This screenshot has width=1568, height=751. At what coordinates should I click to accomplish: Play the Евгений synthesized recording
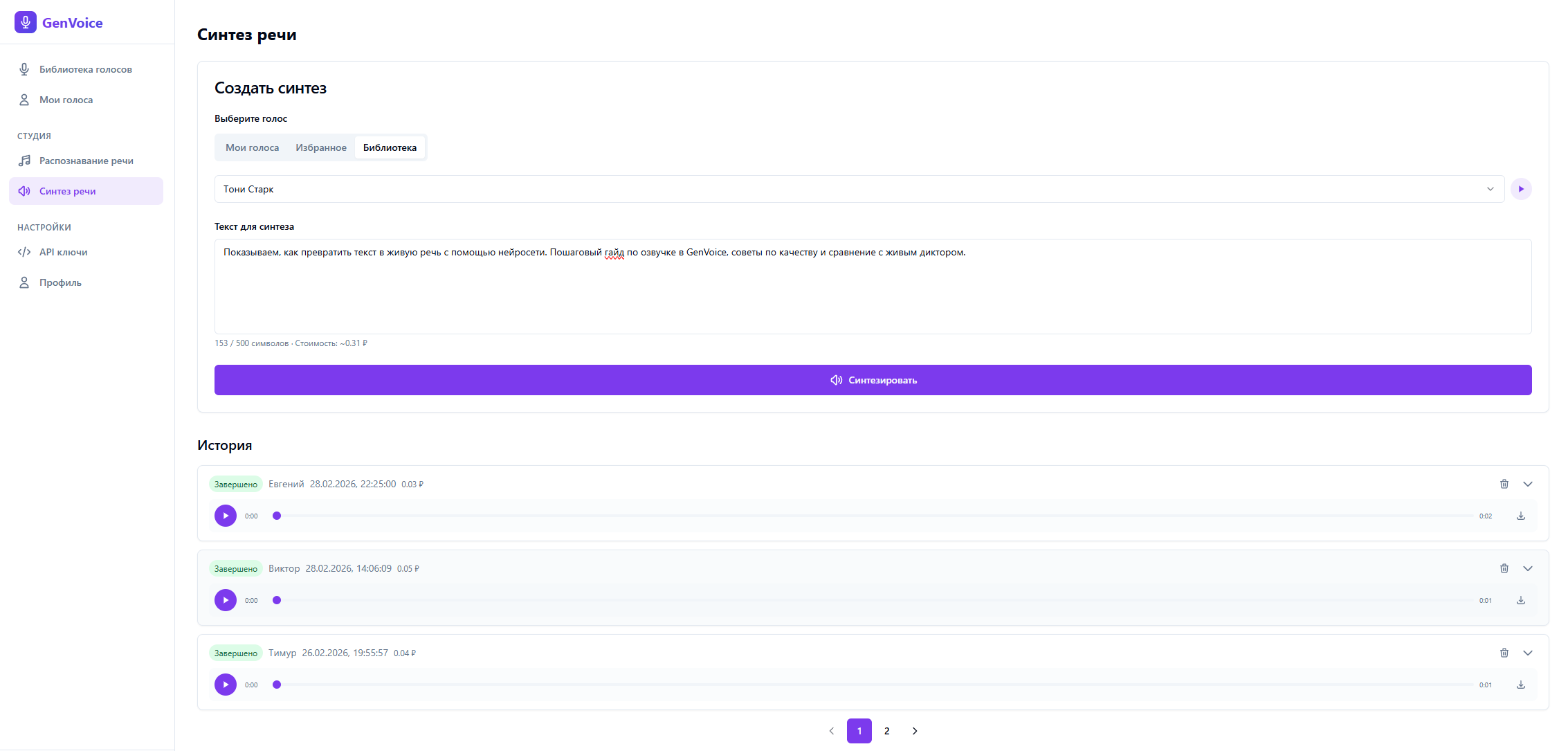225,516
